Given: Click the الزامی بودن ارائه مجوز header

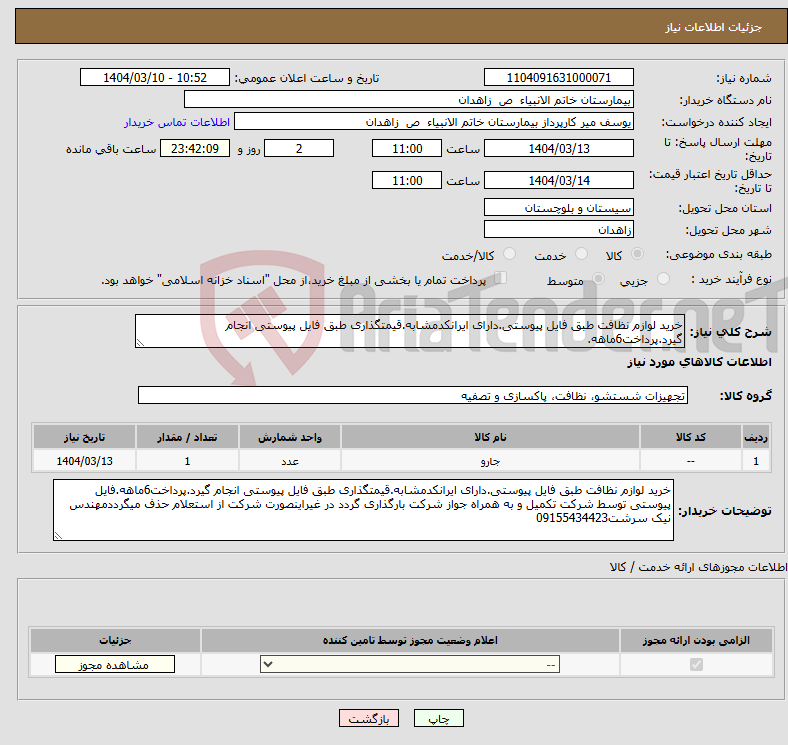Looking at the screenshot, I should pyautogui.click(x=696, y=640).
